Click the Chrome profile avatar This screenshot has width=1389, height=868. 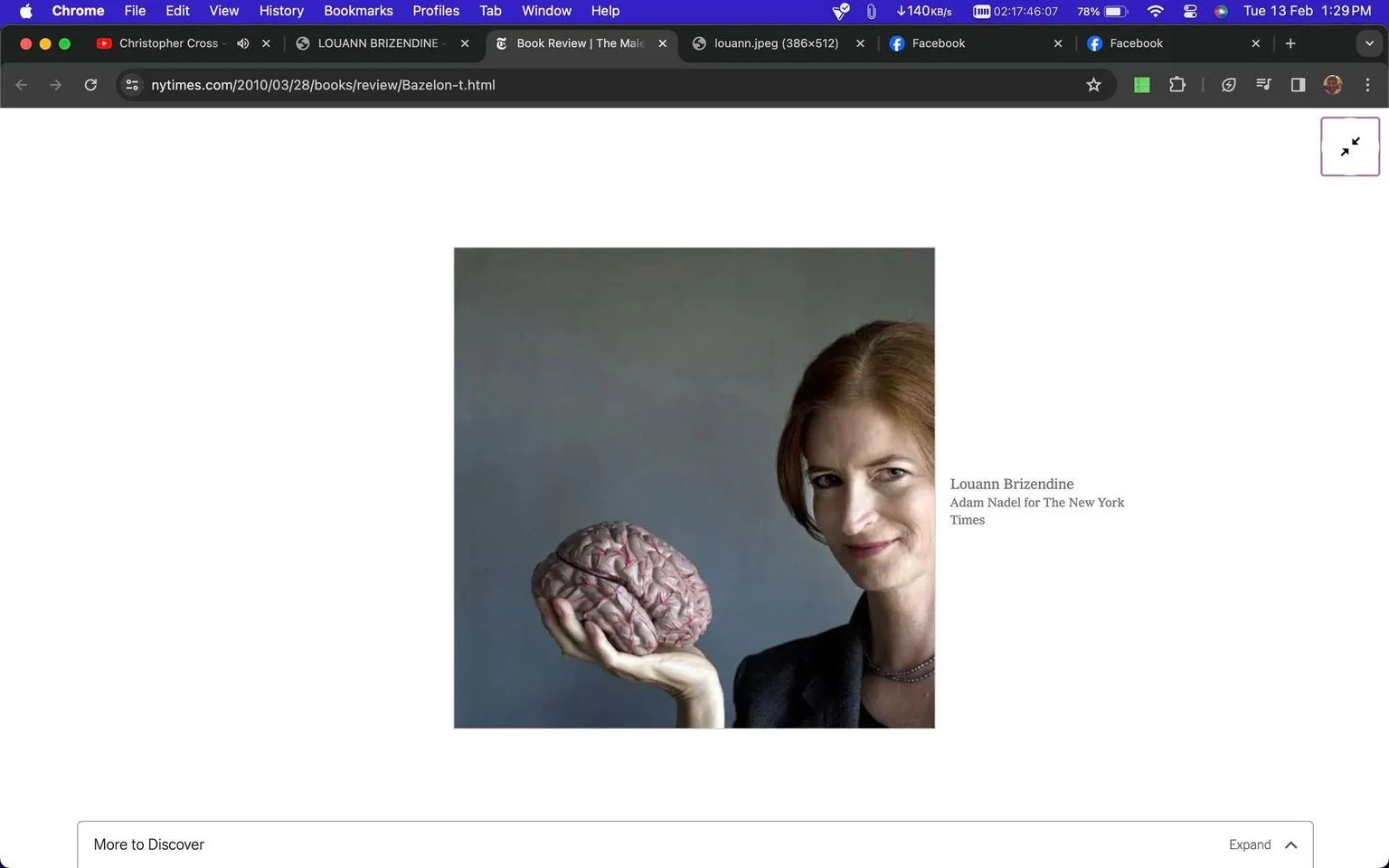[1332, 85]
